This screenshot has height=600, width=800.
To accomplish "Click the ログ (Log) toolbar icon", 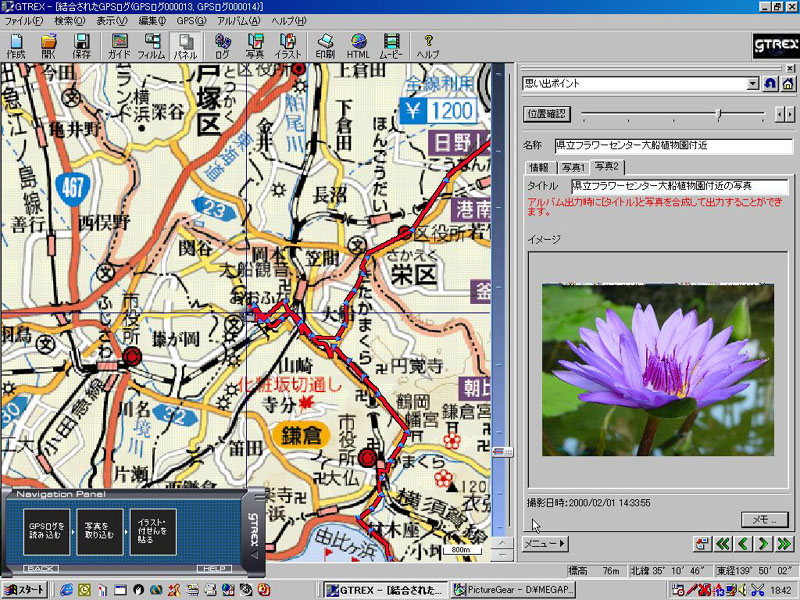I will click(222, 46).
